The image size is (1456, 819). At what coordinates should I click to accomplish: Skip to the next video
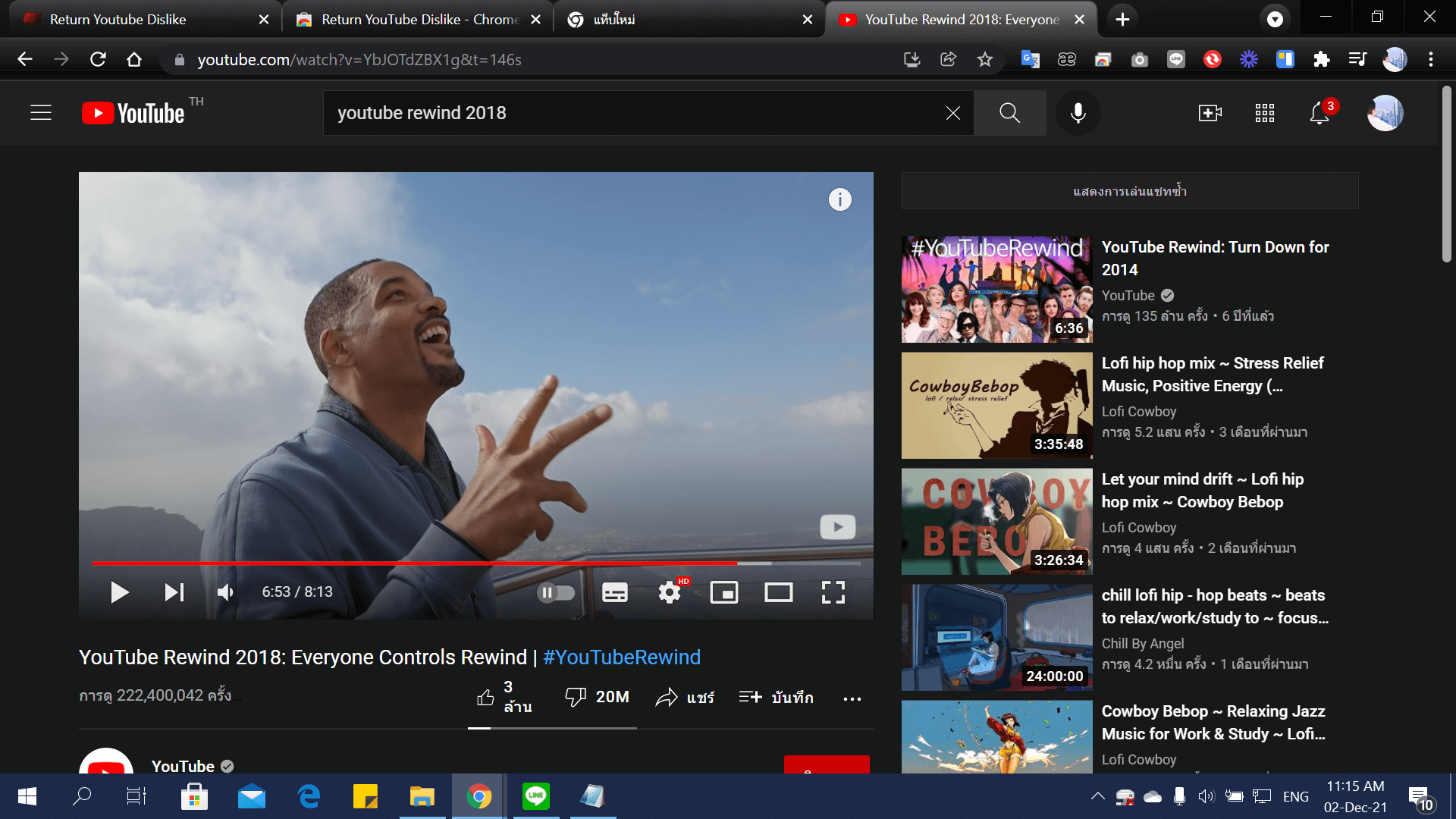(174, 592)
